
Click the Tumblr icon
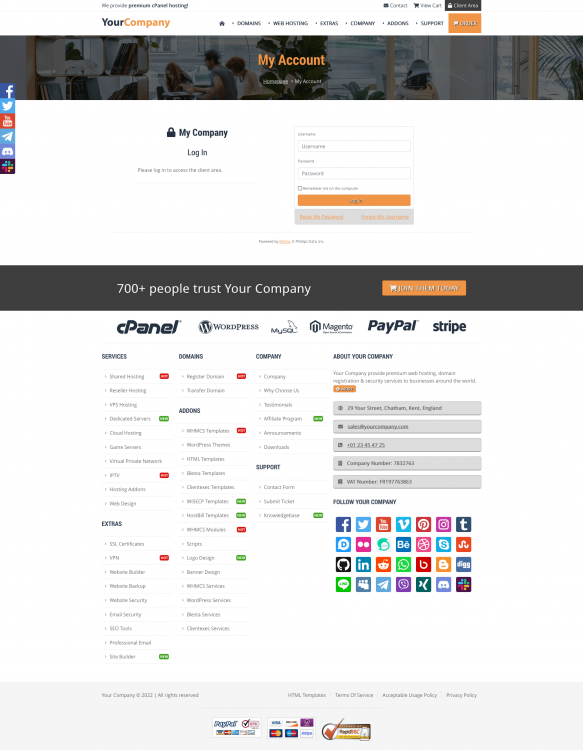coord(463,524)
